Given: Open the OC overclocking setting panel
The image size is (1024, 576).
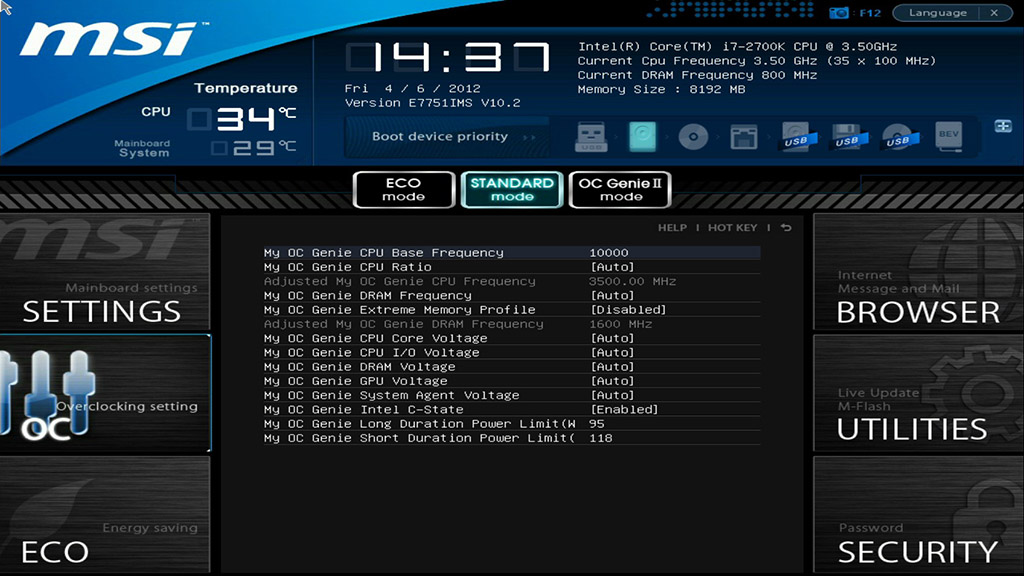Looking at the screenshot, I should click(x=104, y=394).
